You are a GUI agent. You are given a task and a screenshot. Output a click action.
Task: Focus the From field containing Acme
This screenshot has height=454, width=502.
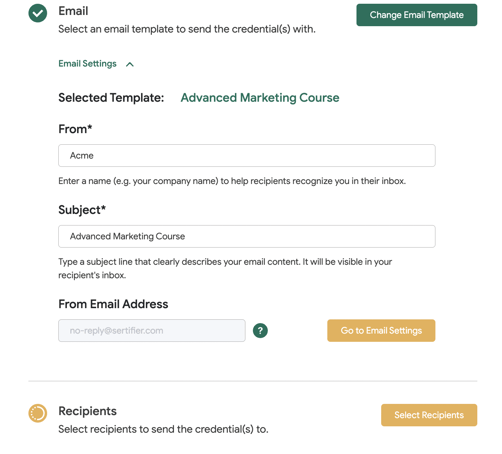click(247, 155)
